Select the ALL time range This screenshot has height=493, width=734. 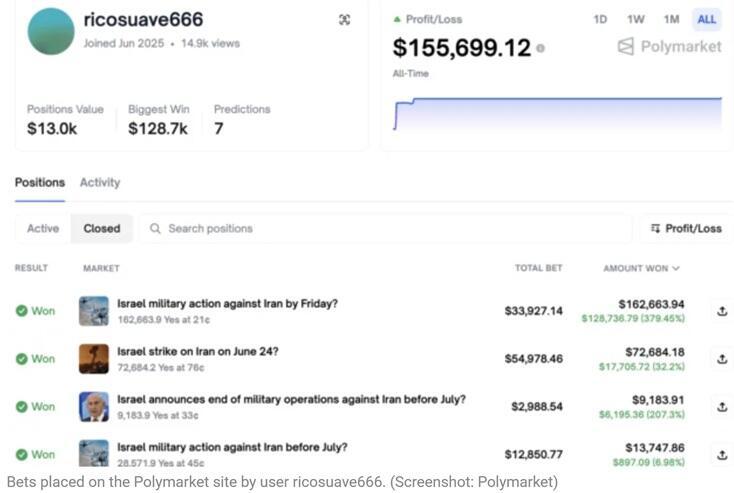[x=706, y=19]
